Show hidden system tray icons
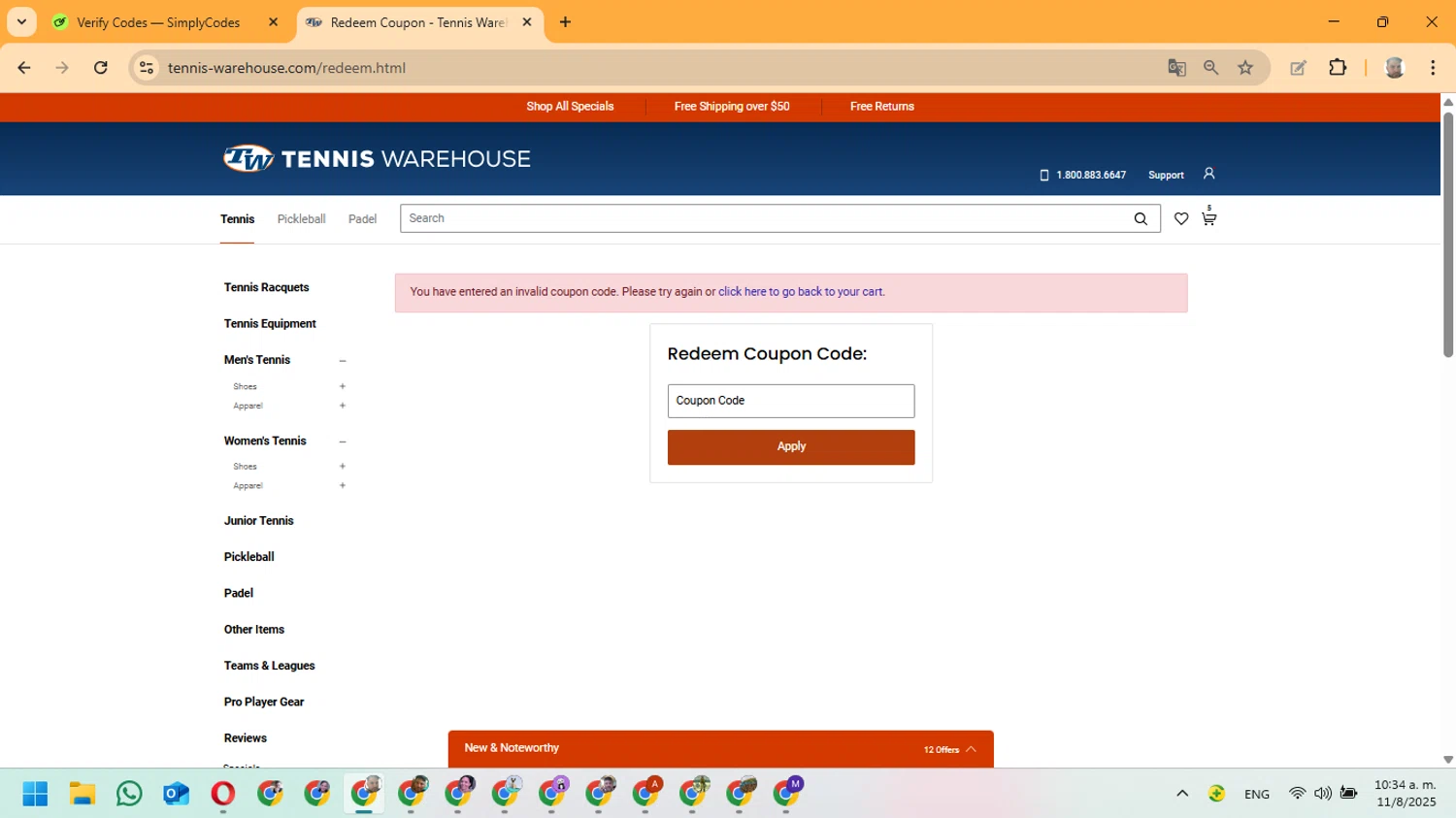Image resolution: width=1456 pixels, height=818 pixels. click(1182, 794)
